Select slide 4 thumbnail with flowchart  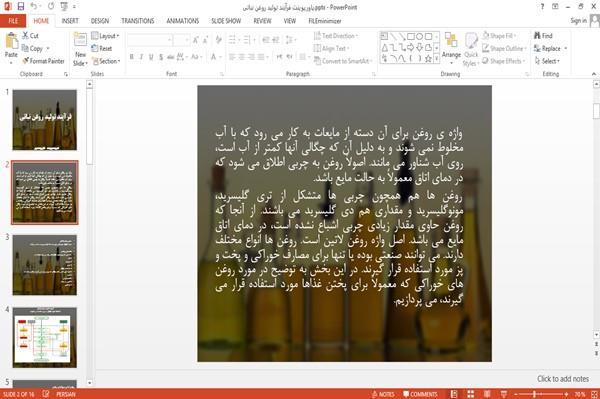pos(45,337)
